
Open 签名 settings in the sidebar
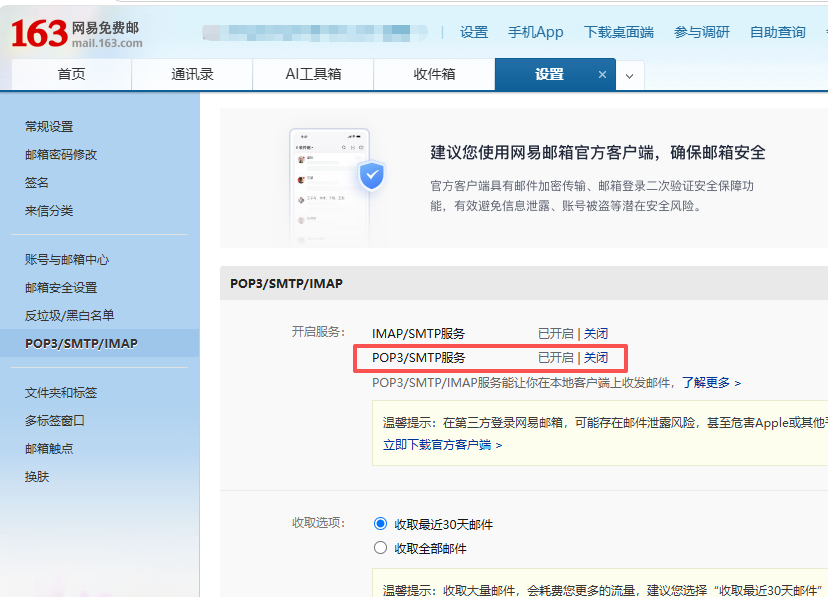click(x=36, y=183)
